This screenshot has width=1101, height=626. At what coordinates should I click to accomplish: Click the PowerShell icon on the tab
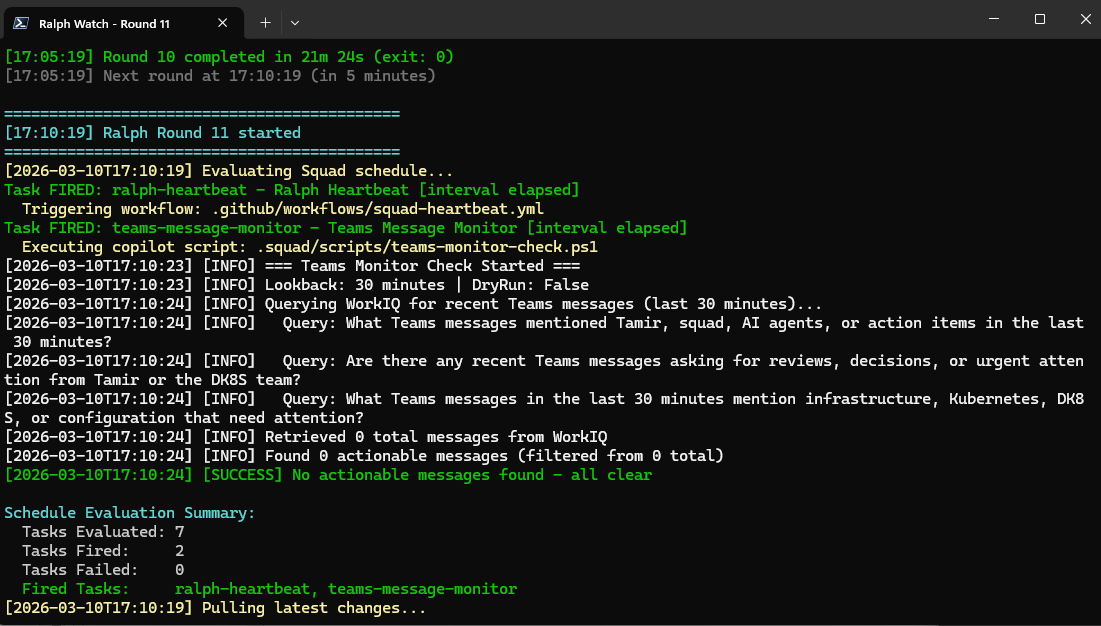[19, 21]
